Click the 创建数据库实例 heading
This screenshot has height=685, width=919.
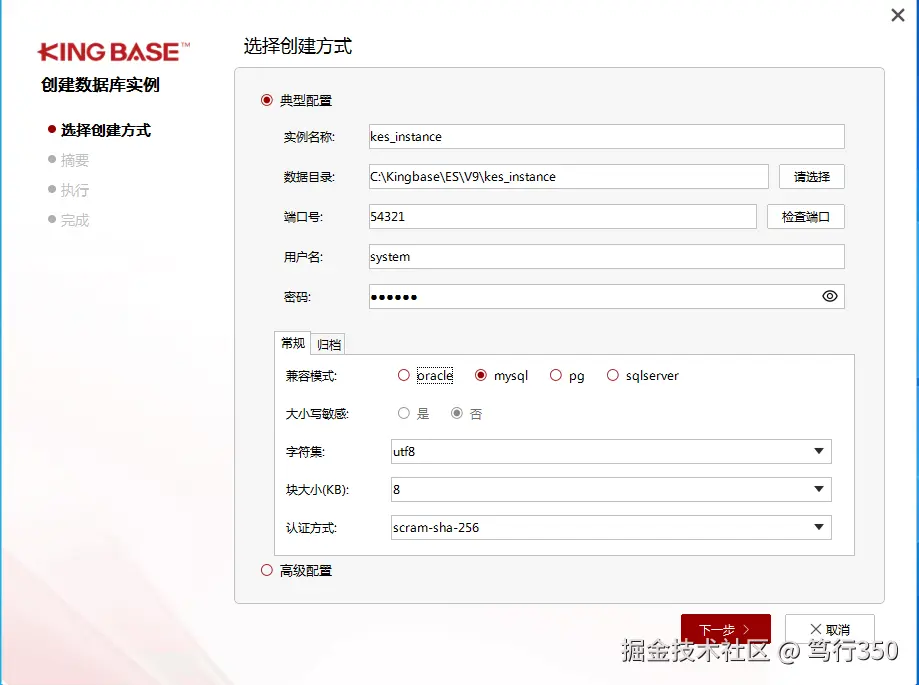tap(100, 85)
